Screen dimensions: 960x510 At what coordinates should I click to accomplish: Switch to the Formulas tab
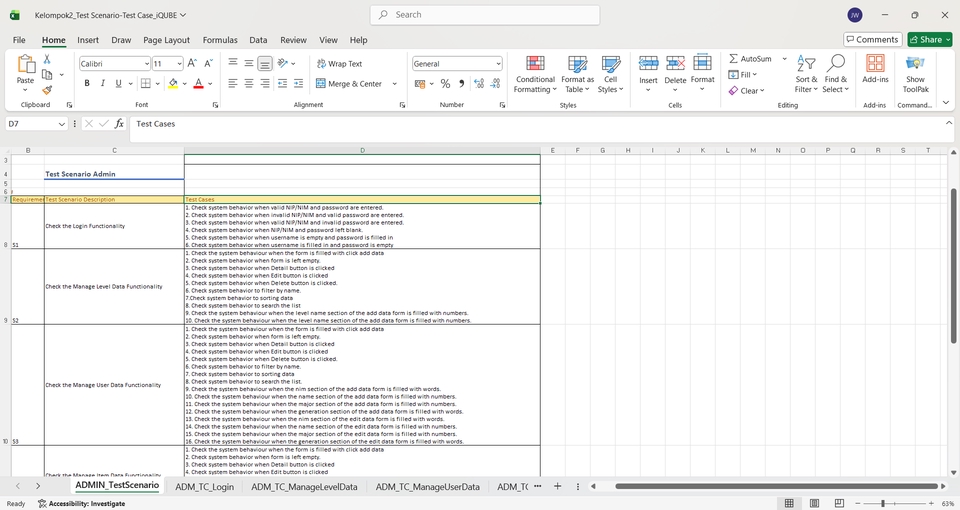(x=220, y=40)
